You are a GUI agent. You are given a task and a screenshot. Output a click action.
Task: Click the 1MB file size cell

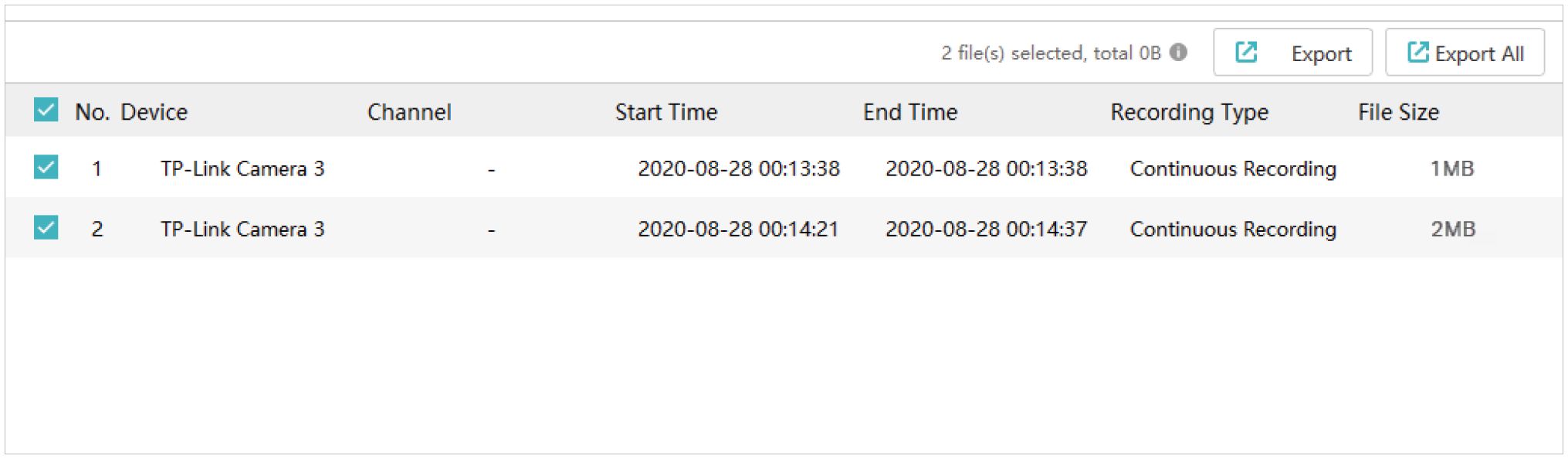coord(1451,168)
